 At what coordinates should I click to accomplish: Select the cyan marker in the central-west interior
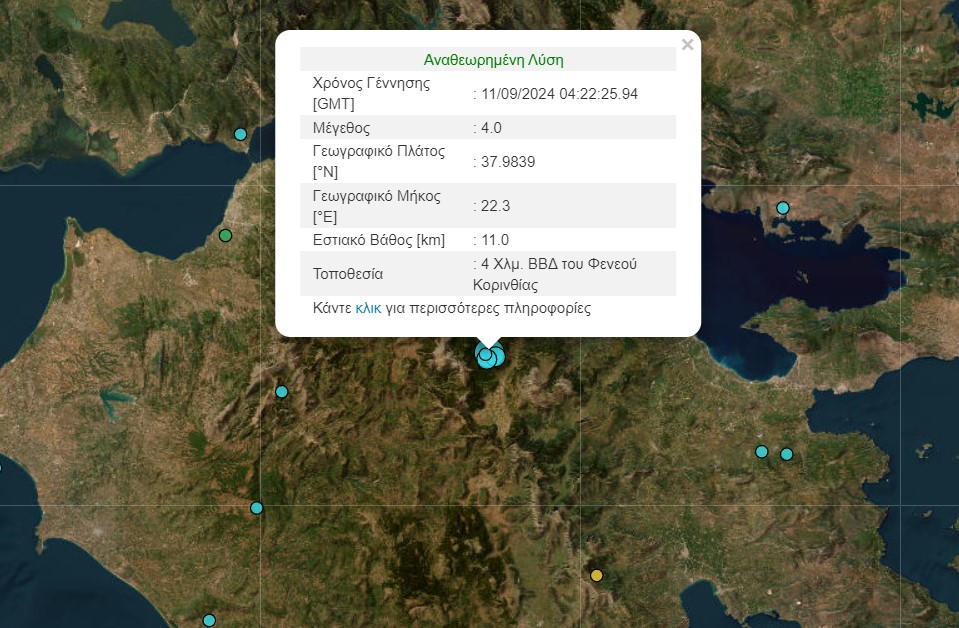pos(255,508)
